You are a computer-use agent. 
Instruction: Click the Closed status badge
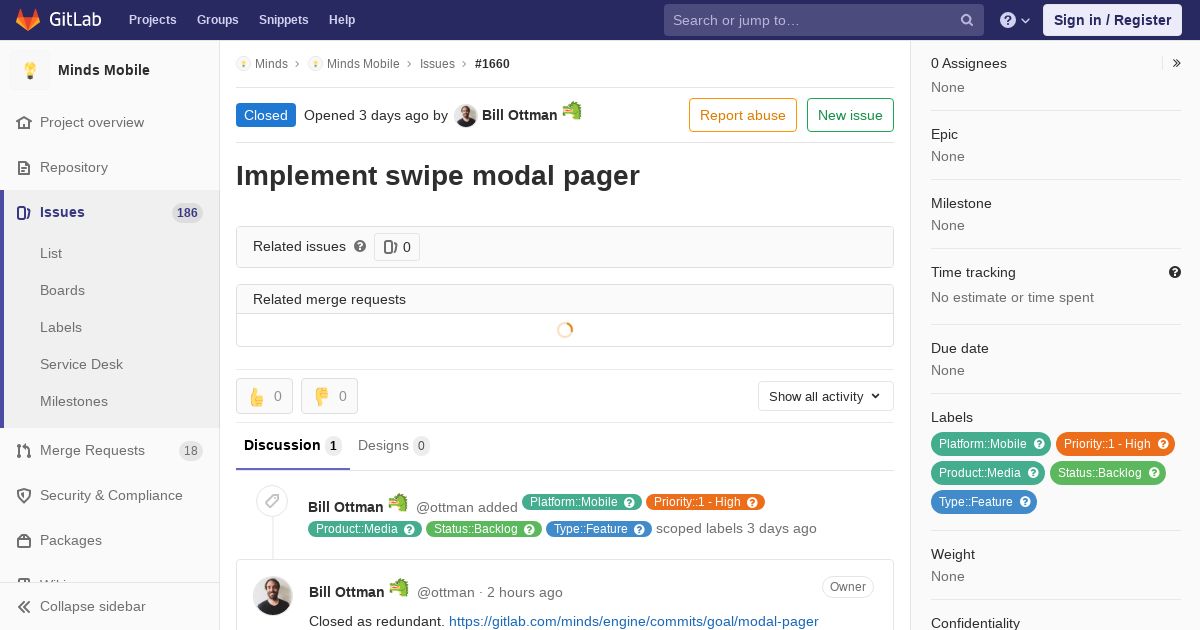(x=266, y=115)
